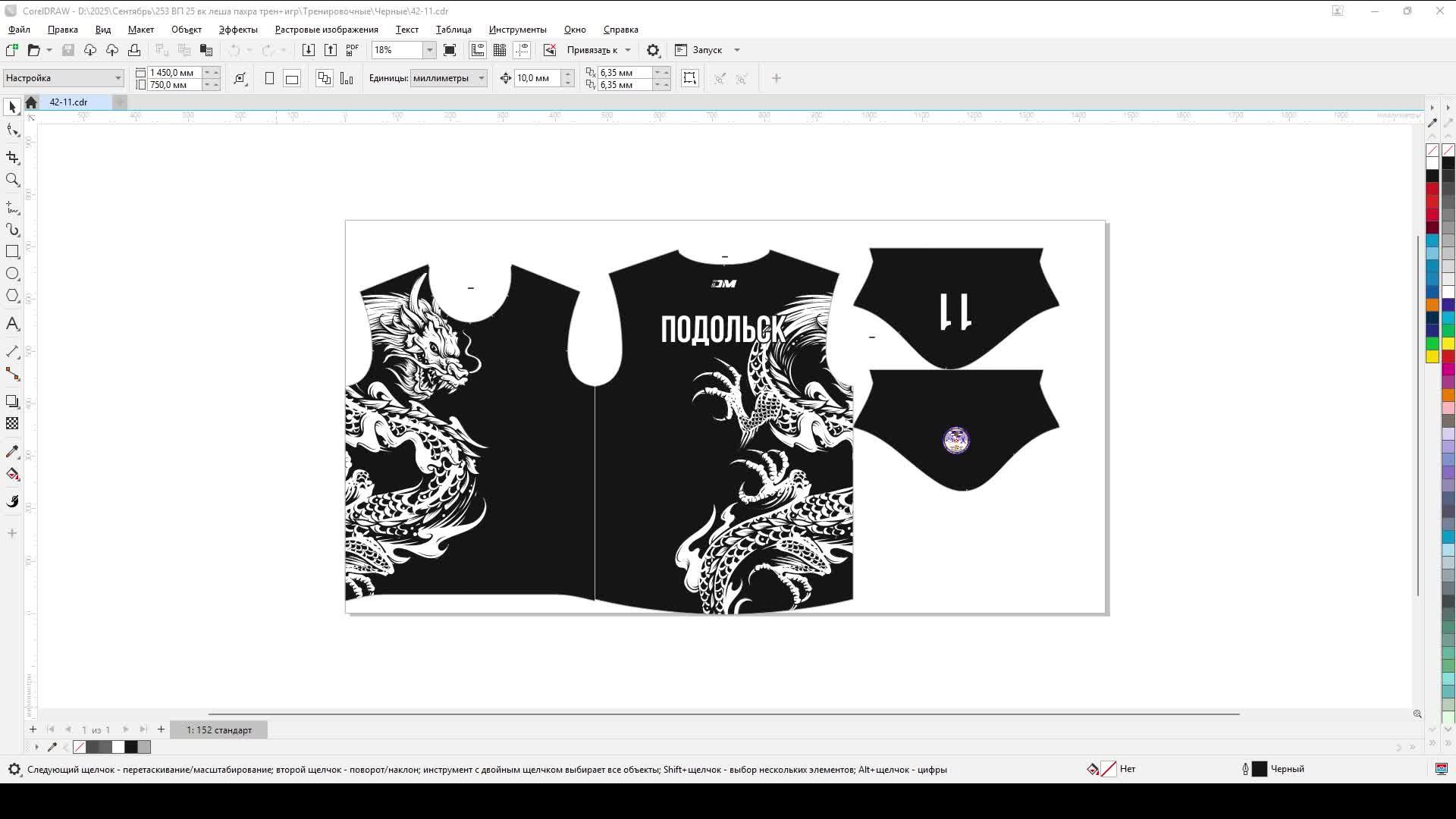Toggle portrait page orientation
This screenshot has height=819, width=1456.
click(x=269, y=78)
